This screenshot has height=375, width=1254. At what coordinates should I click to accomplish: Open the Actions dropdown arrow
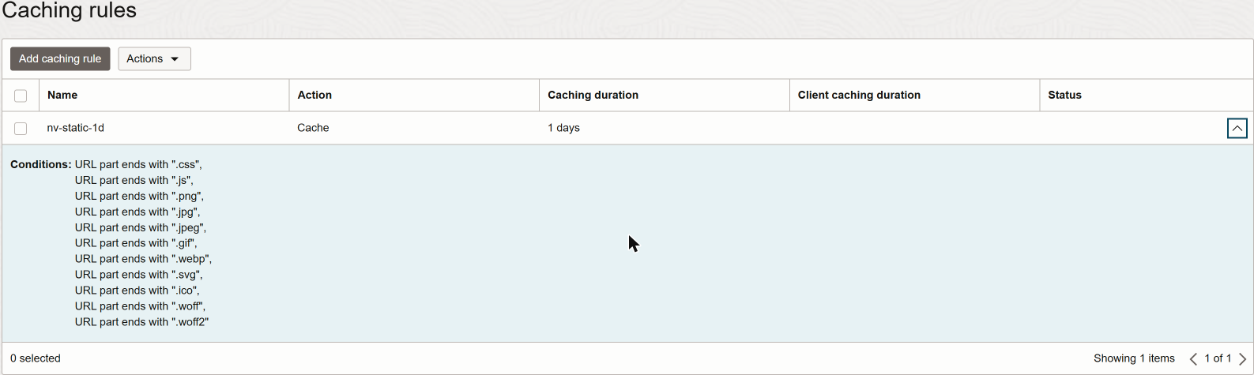(x=175, y=59)
